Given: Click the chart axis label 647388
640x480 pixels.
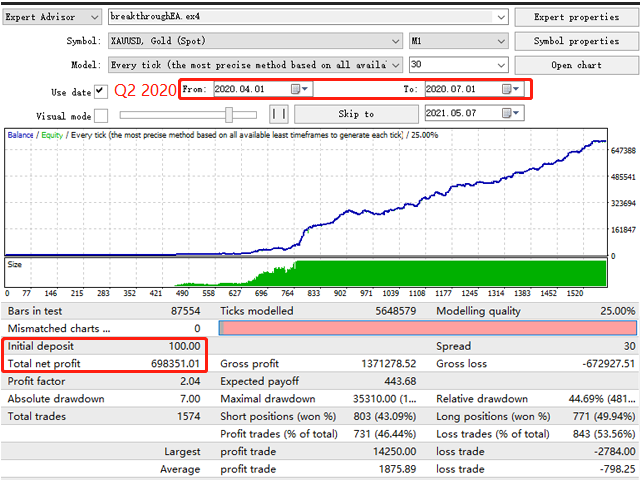Looking at the screenshot, I should point(623,151).
